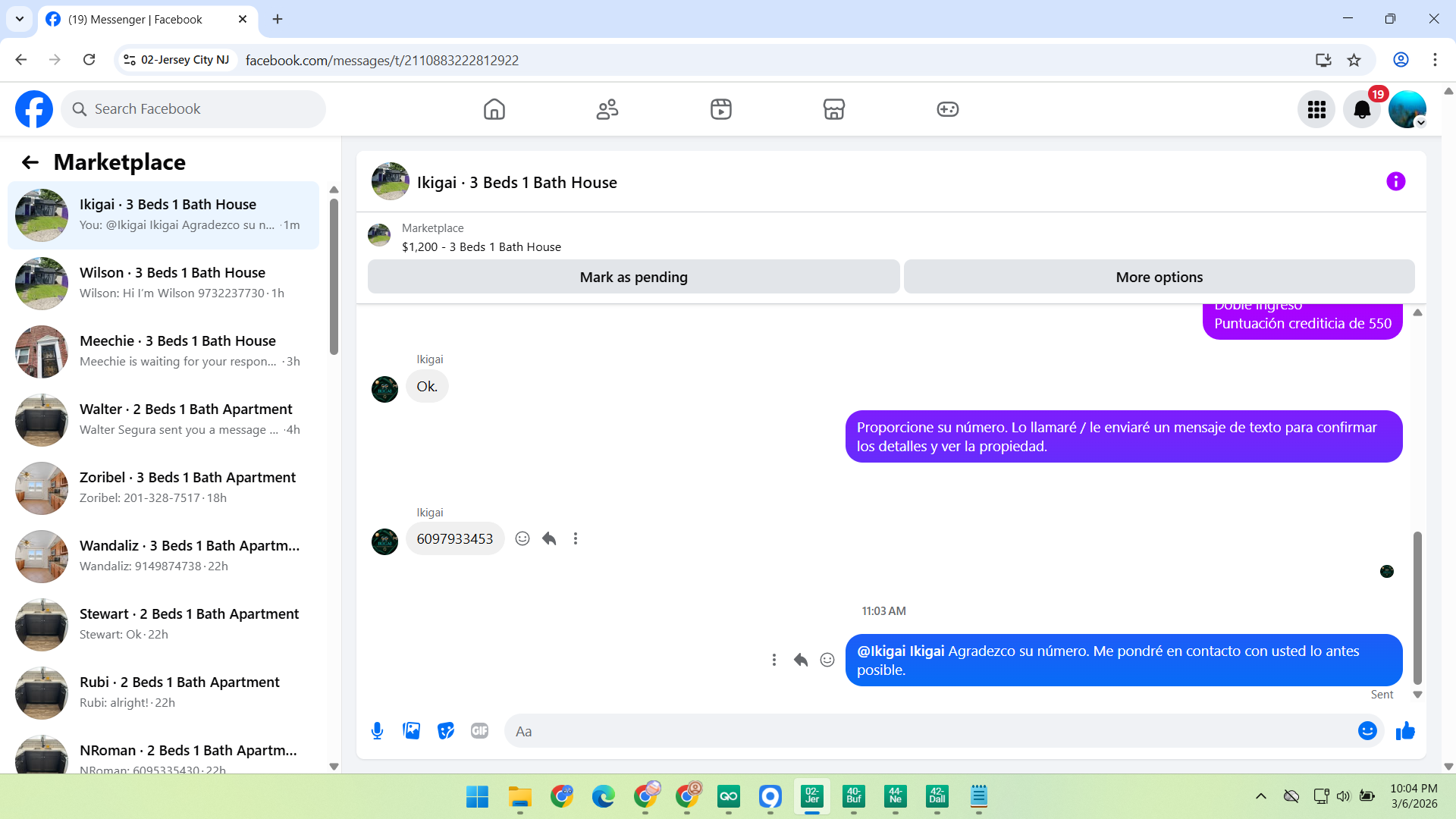
Task: Choose a sticker icon
Action: (445, 731)
